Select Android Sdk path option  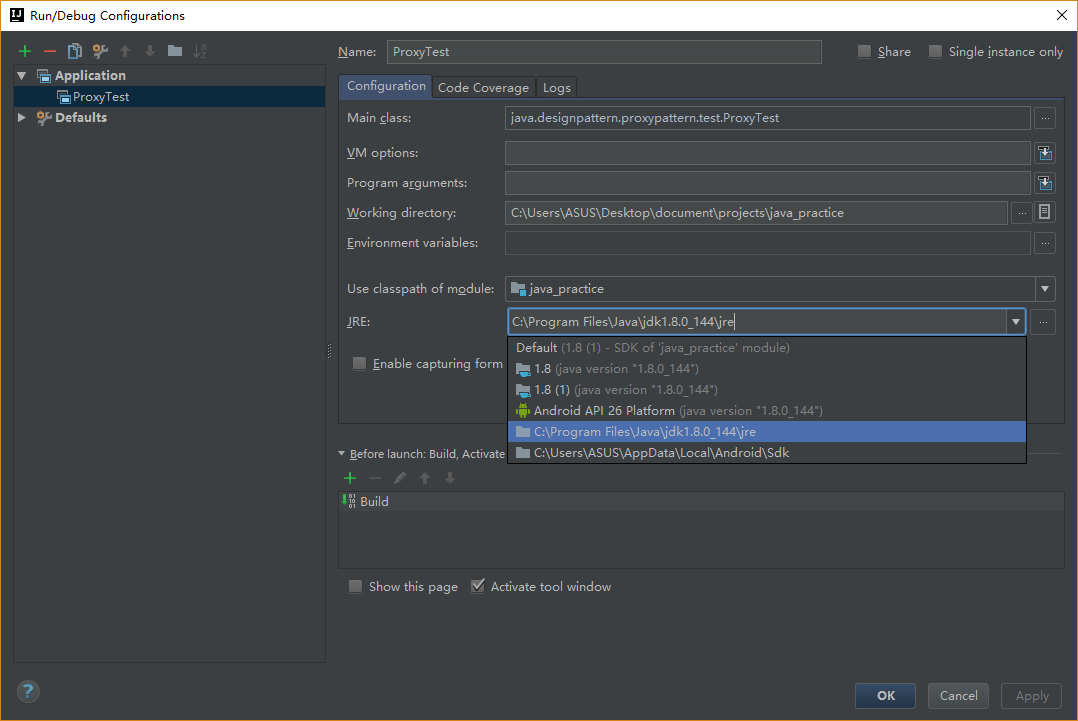767,453
